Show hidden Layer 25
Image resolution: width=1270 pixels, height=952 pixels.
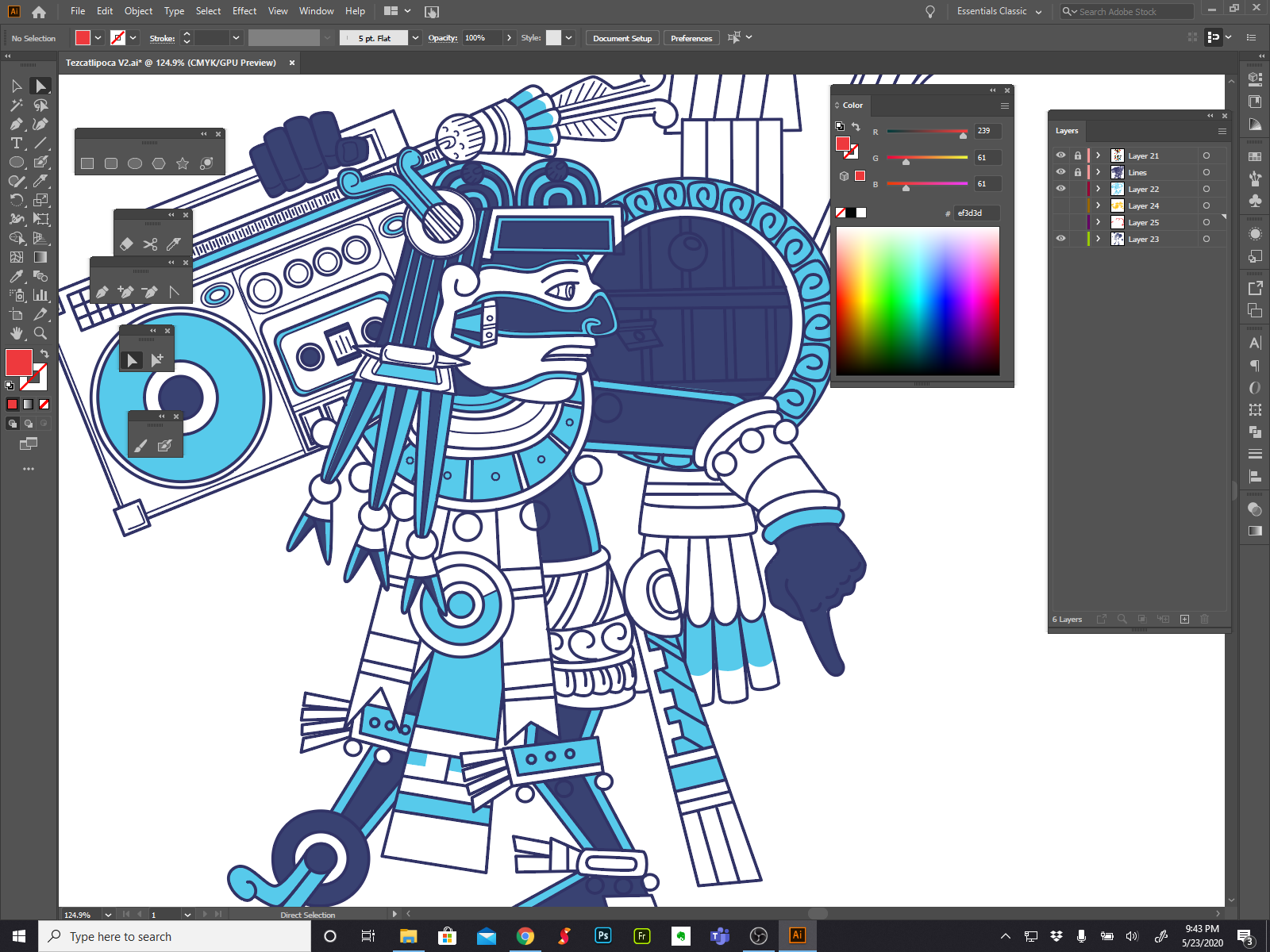coord(1060,222)
